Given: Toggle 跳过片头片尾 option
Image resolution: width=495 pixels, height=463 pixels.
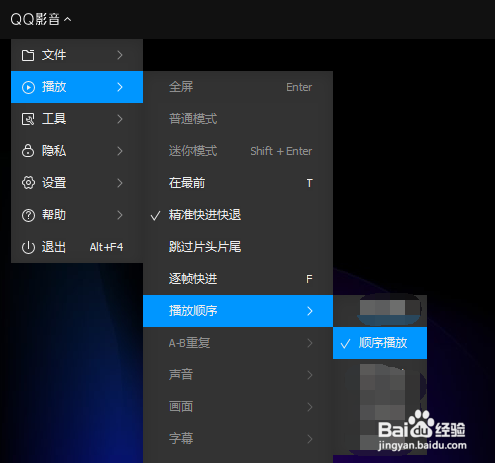Looking at the screenshot, I should pyautogui.click(x=238, y=247).
